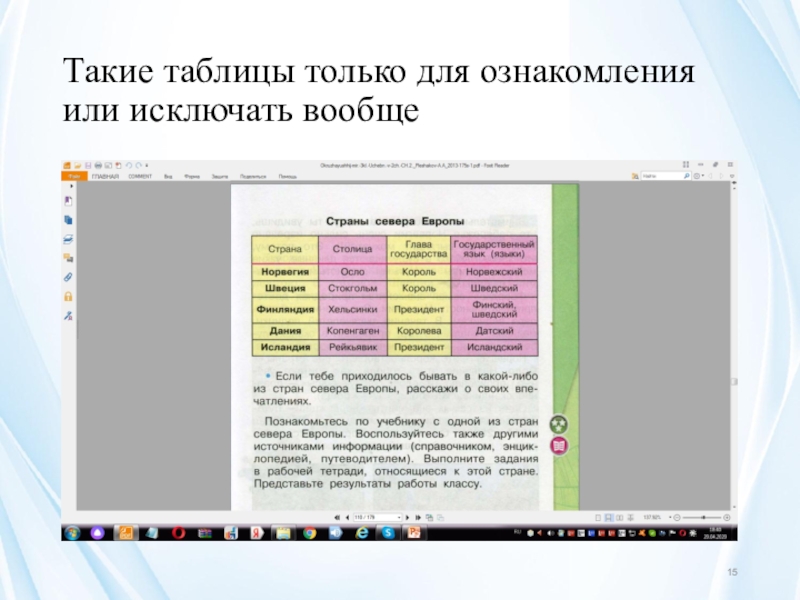
Task: Open the Digital Signatures panel icon
Action: pyautogui.click(x=68, y=315)
